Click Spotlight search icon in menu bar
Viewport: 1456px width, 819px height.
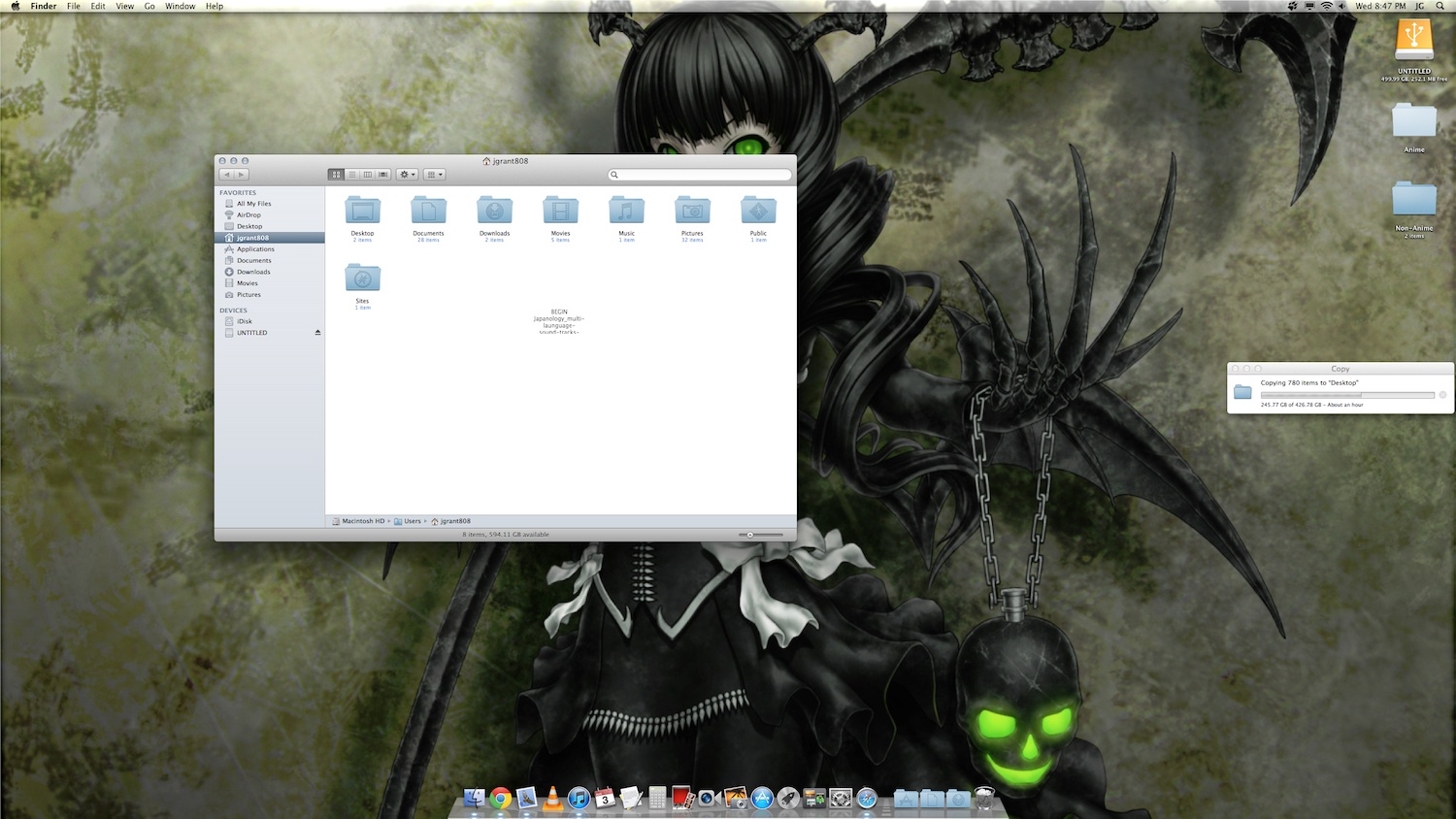[x=1439, y=6]
